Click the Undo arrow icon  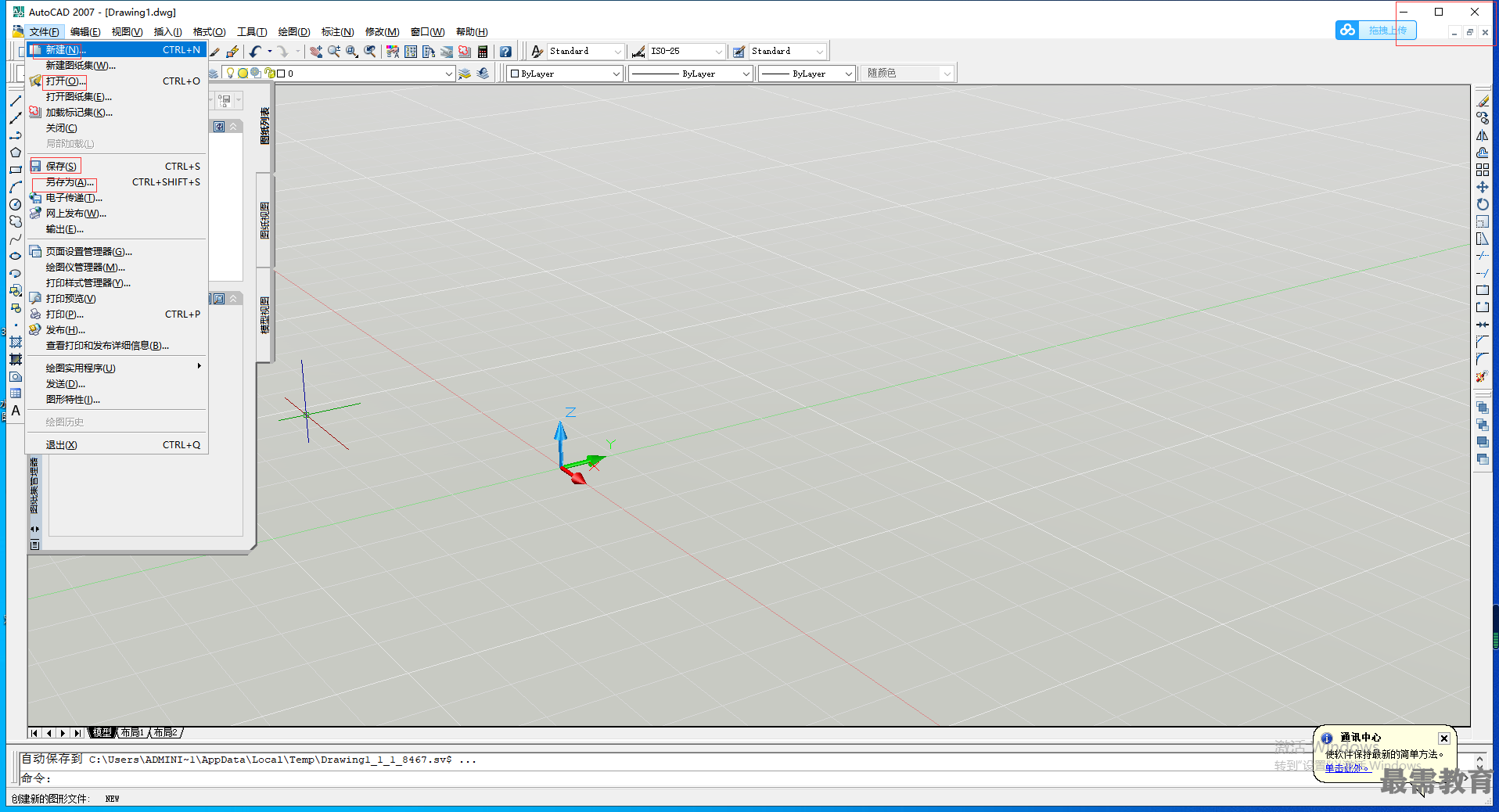point(255,52)
